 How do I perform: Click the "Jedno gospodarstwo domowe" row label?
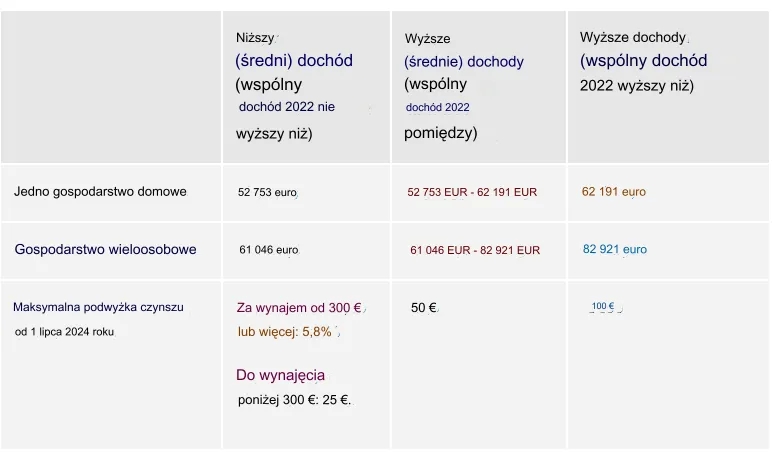100,191
